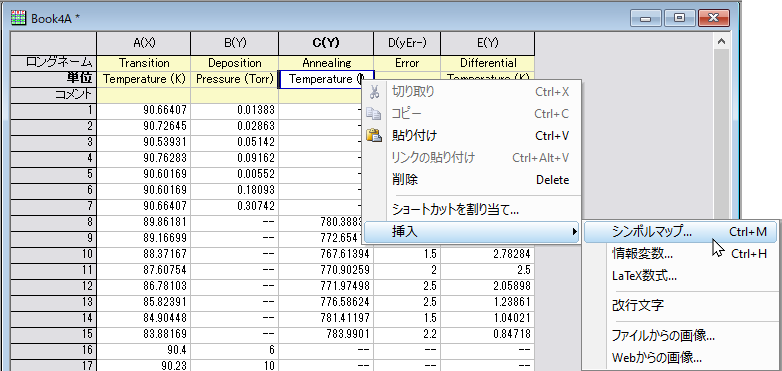
Task: Choose Webからの画像... submenu item
Action: (x=680, y=357)
